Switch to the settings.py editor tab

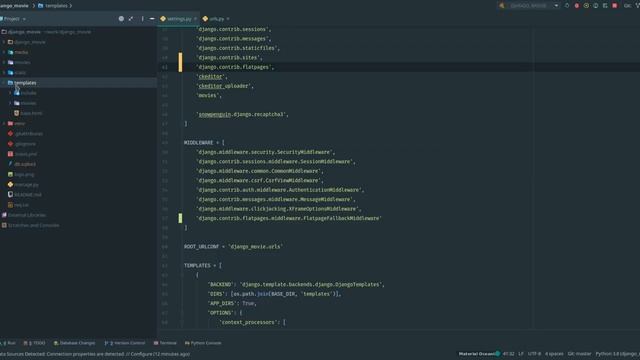pyautogui.click(x=179, y=19)
